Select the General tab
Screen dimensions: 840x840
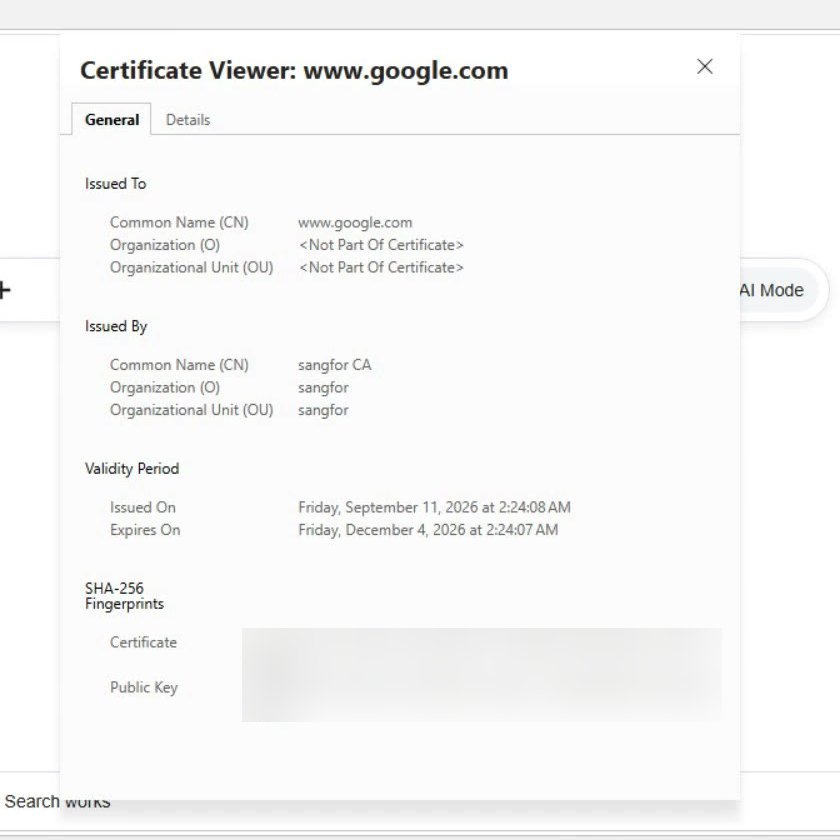pyautogui.click(x=111, y=119)
